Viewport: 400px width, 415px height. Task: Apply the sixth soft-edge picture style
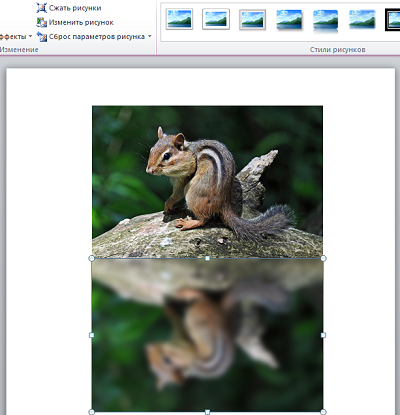(362, 19)
